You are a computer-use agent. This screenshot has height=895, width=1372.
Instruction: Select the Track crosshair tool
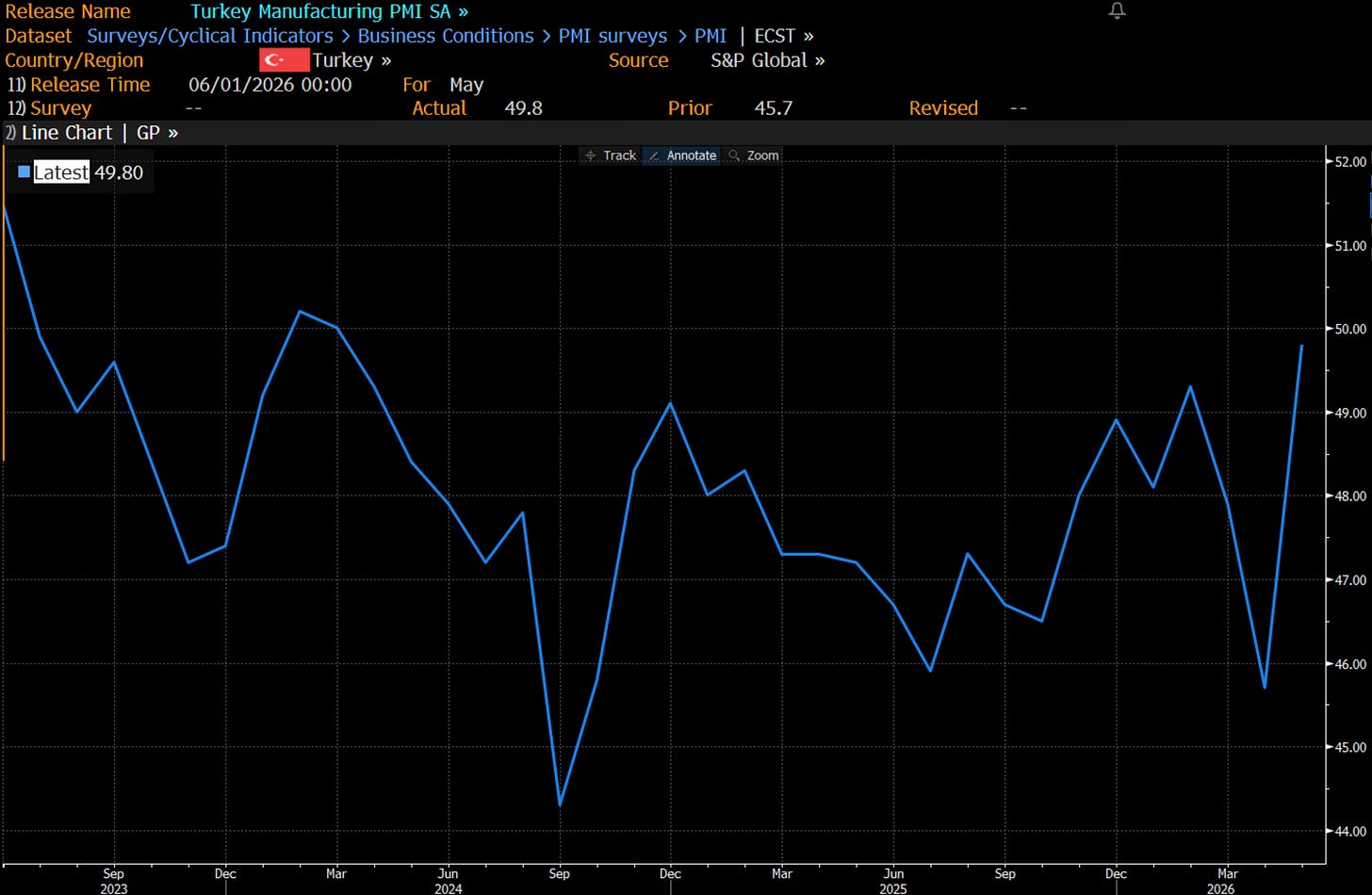(x=611, y=155)
